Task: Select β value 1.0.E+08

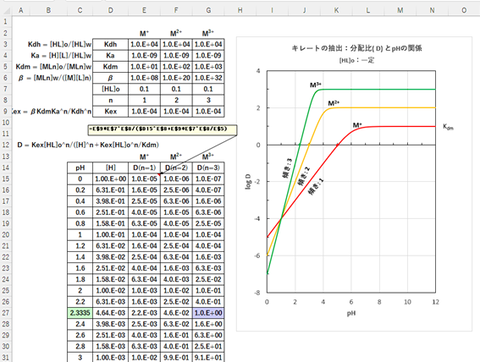Action: [x=144, y=78]
